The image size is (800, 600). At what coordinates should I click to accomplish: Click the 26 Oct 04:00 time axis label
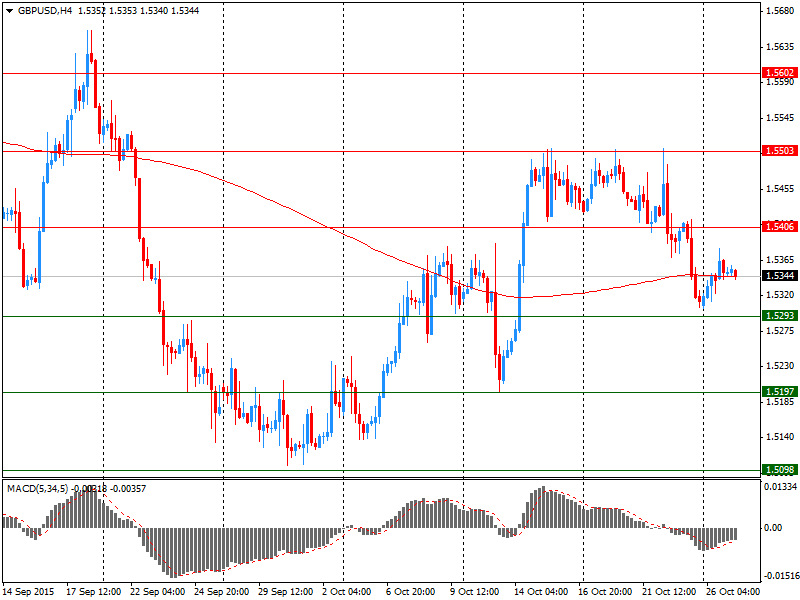[733, 592]
